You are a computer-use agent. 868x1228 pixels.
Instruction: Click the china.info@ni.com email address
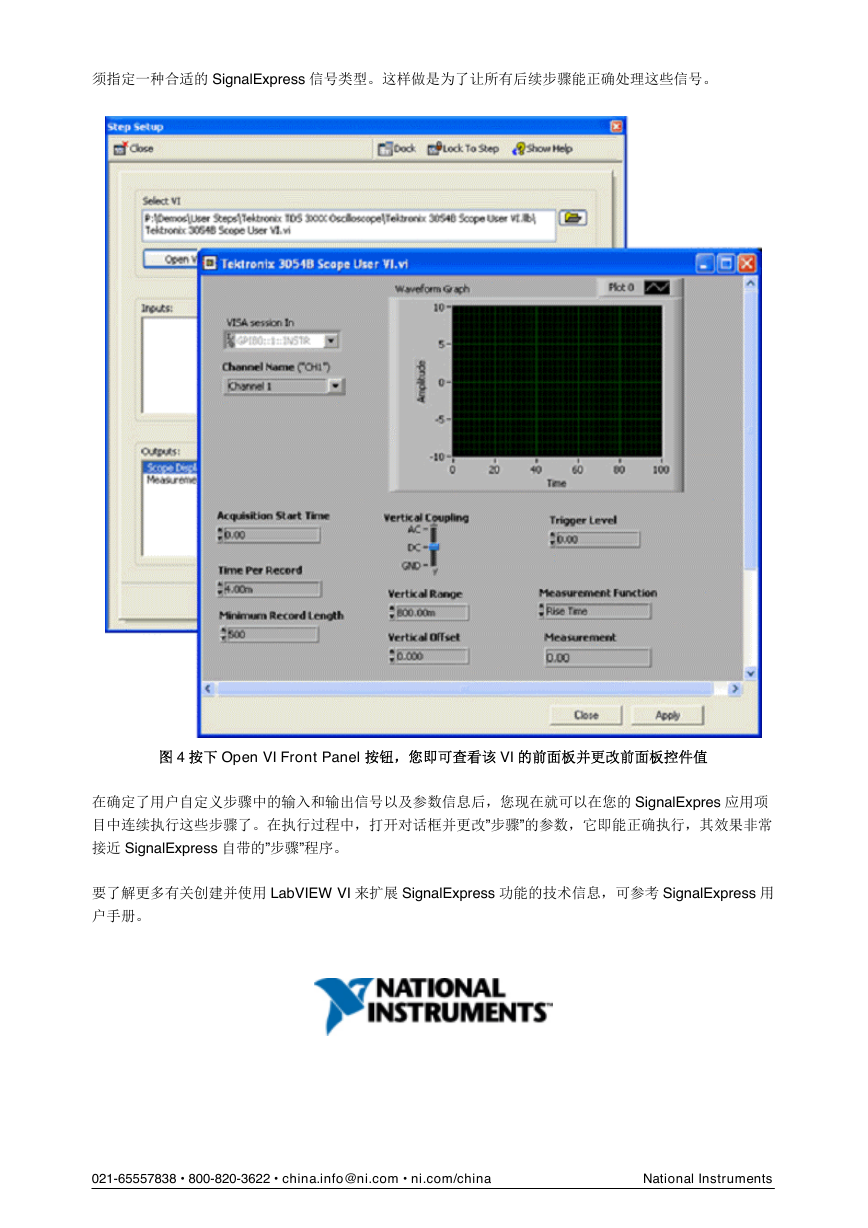click(340, 1179)
